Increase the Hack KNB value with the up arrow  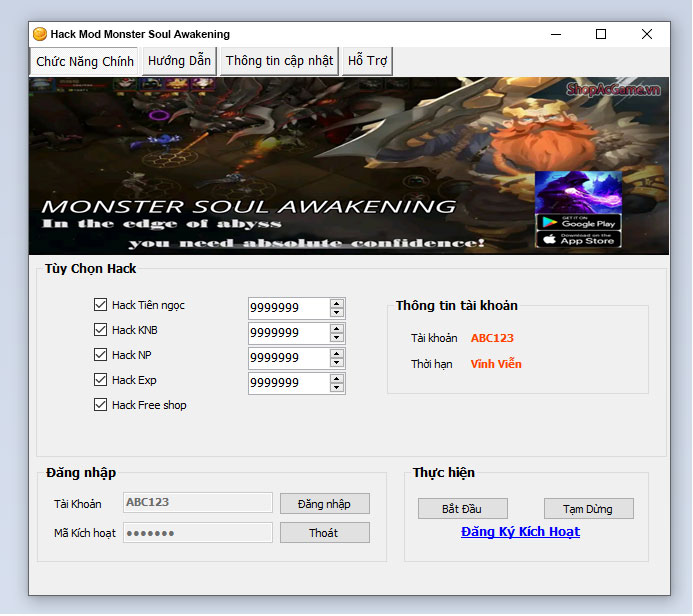[337, 329]
